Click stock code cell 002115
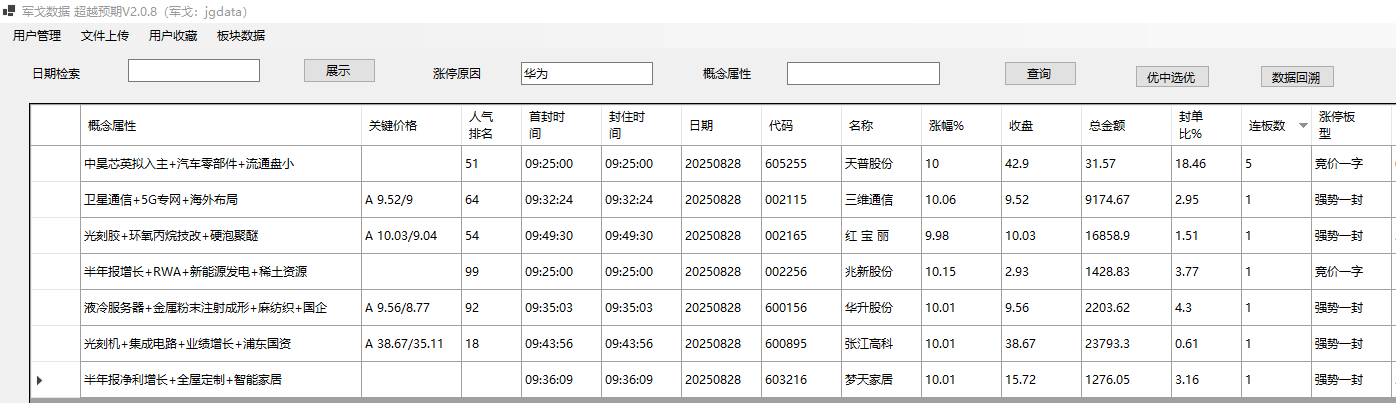This screenshot has width=1396, height=403. (x=786, y=200)
